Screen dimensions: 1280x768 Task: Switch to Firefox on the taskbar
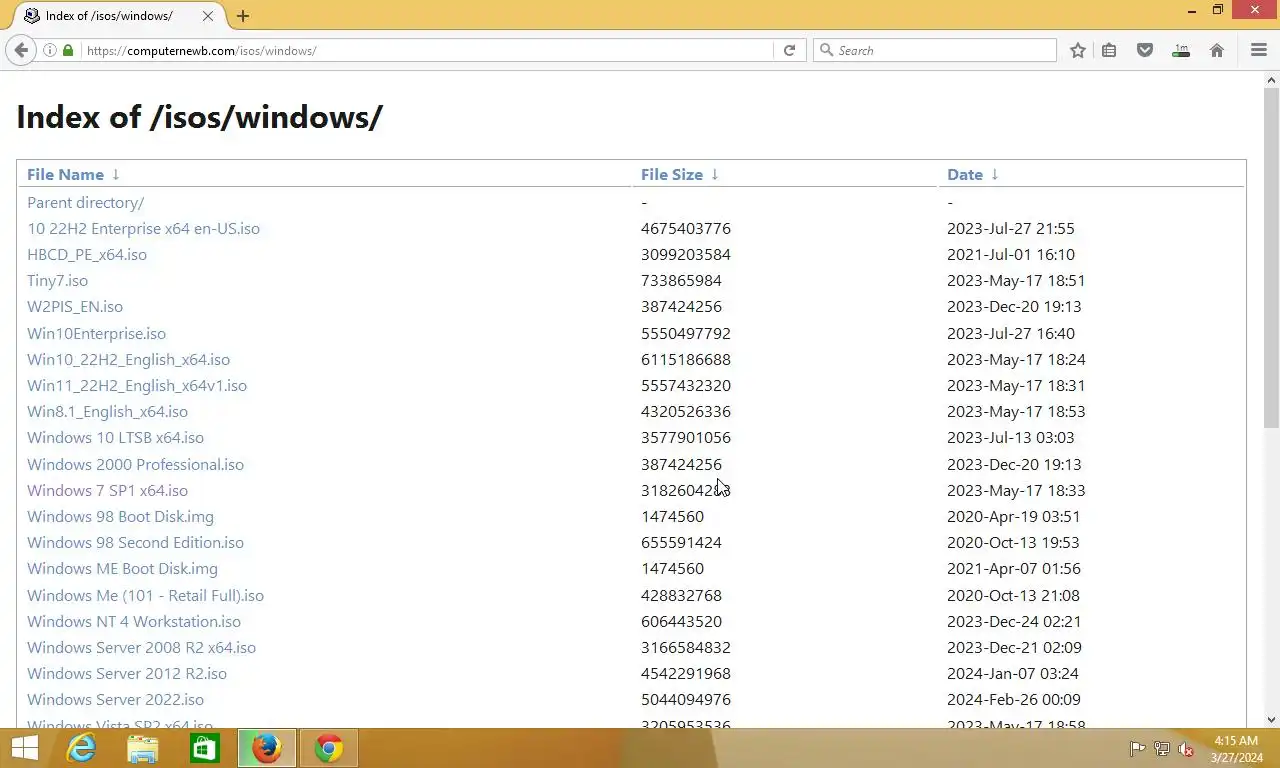click(267, 748)
